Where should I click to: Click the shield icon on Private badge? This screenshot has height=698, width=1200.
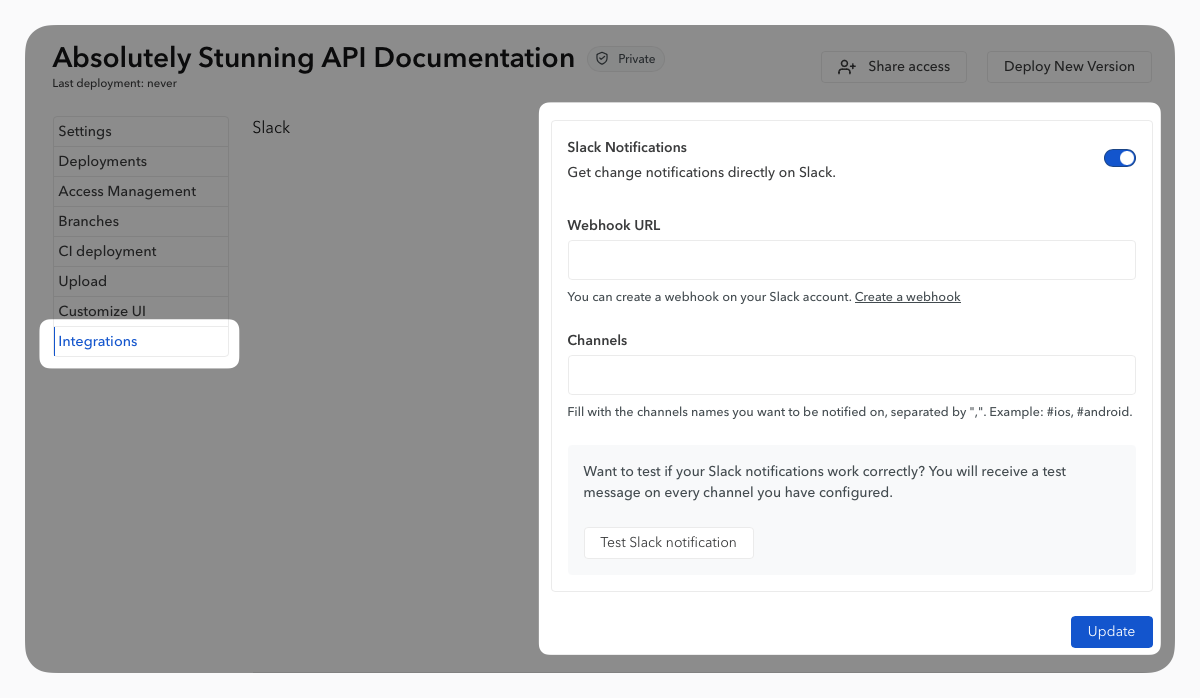tap(602, 59)
